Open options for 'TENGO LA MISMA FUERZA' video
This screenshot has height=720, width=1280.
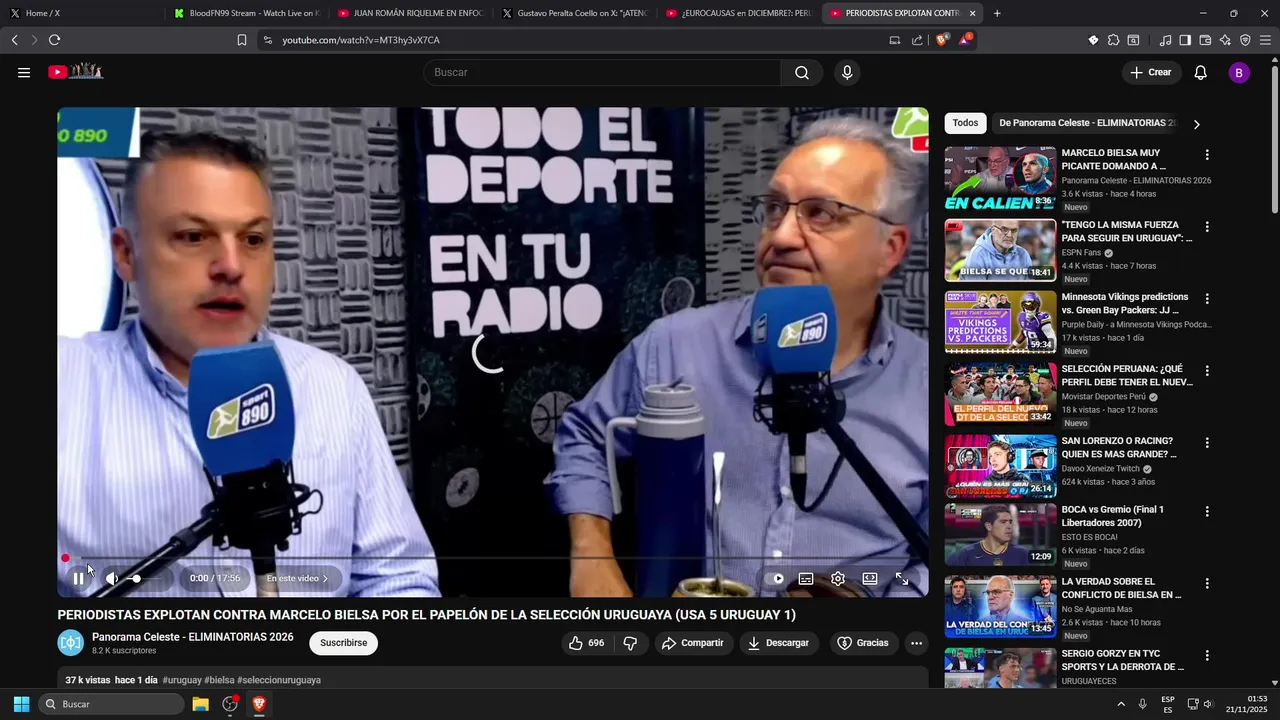1207,227
